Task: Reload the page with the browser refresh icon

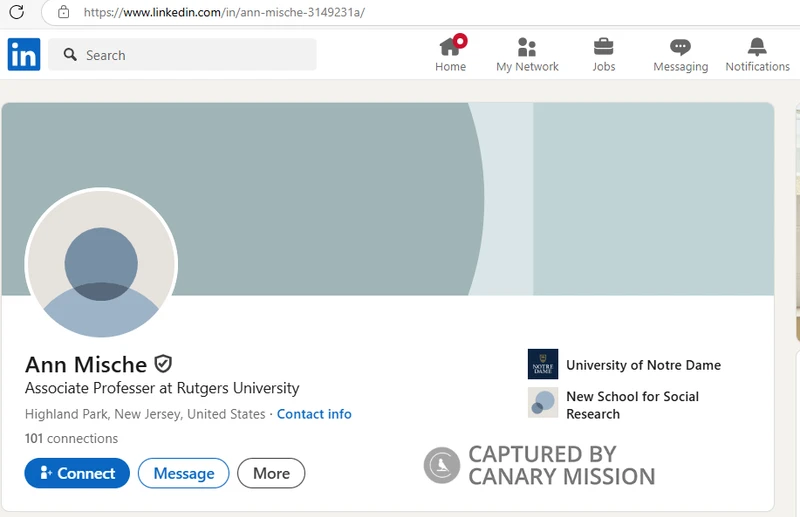Action: point(16,12)
